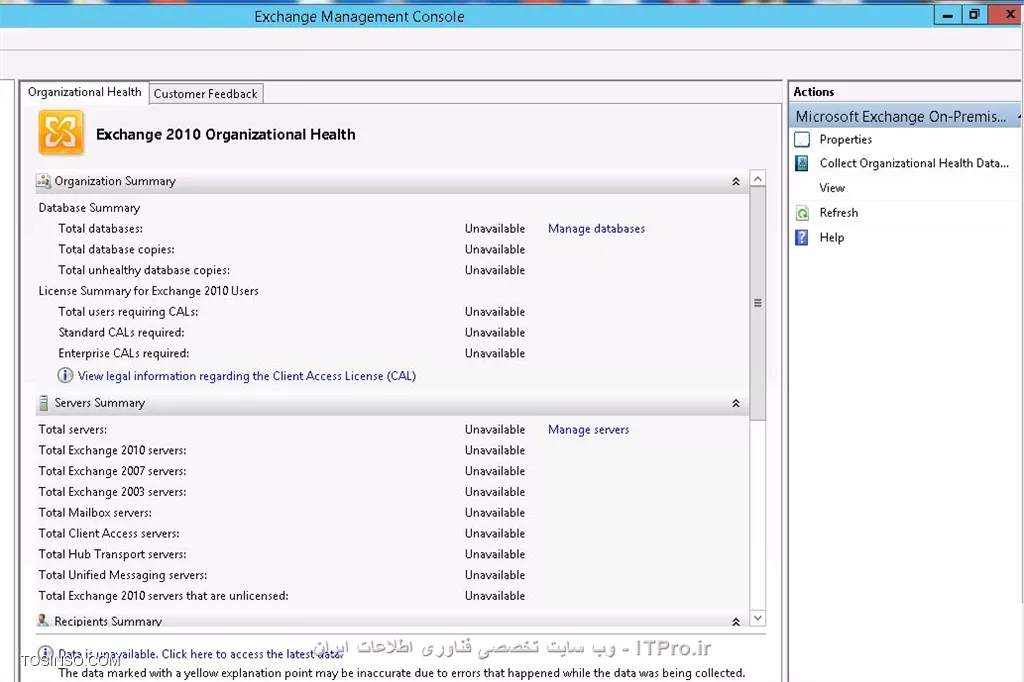The height and width of the screenshot is (682, 1024).
Task: Click the 'Total database copies:' label
Action: (116, 250)
